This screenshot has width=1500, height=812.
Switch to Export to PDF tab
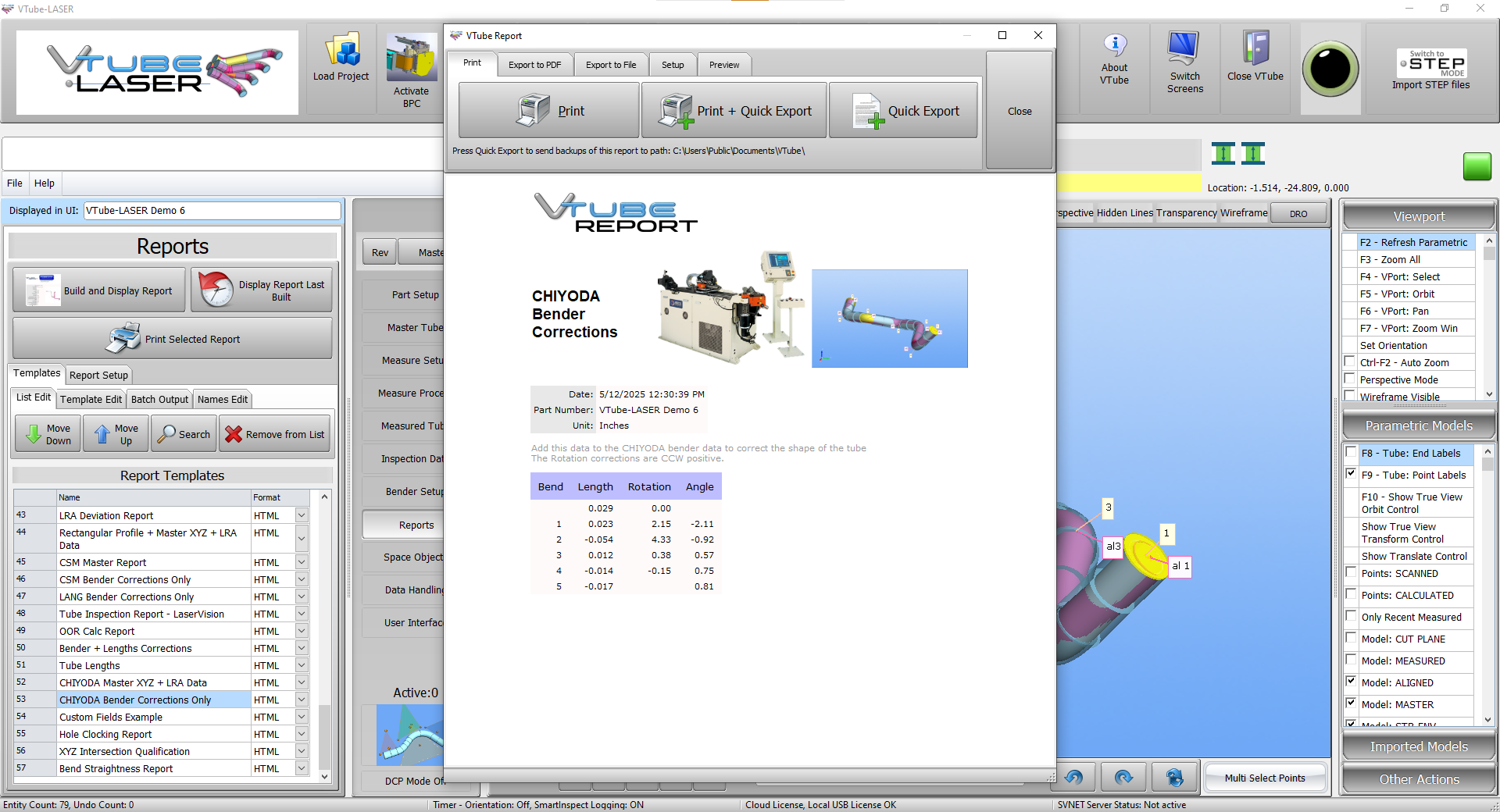(534, 65)
